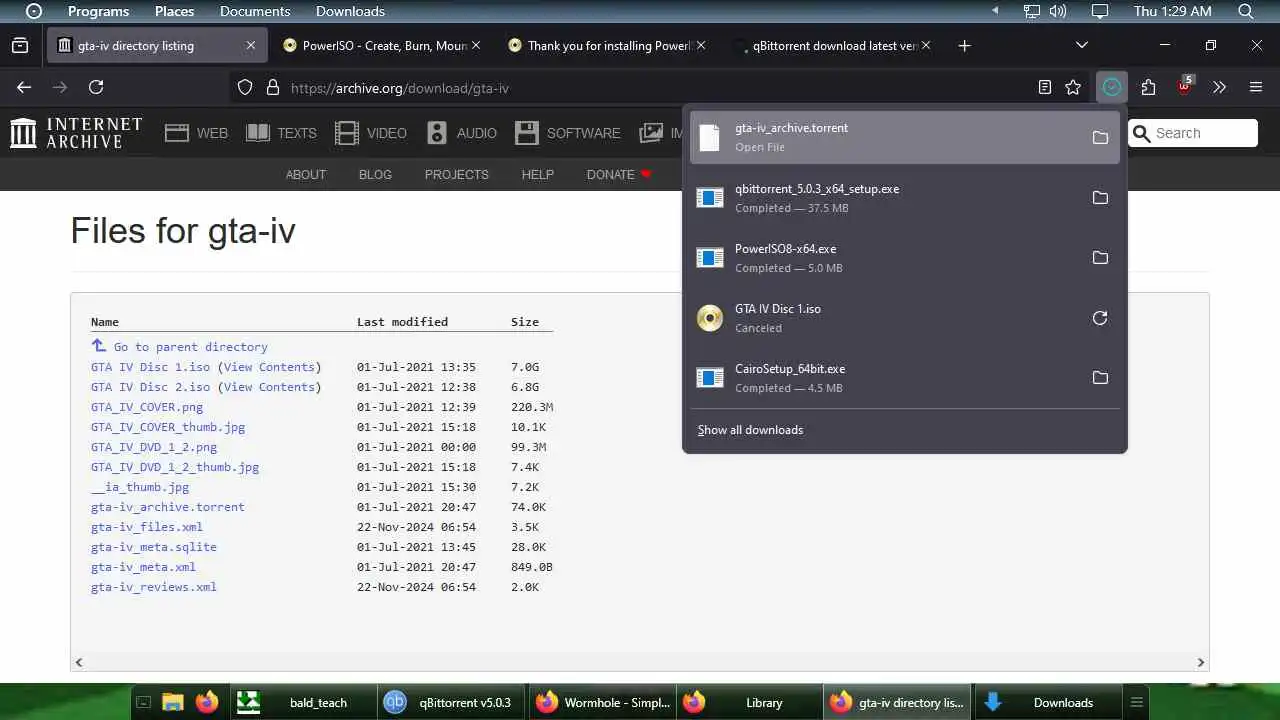Viewport: 1280px width, 720px height.
Task: Open Downloads menu in top panel
Action: point(350,11)
